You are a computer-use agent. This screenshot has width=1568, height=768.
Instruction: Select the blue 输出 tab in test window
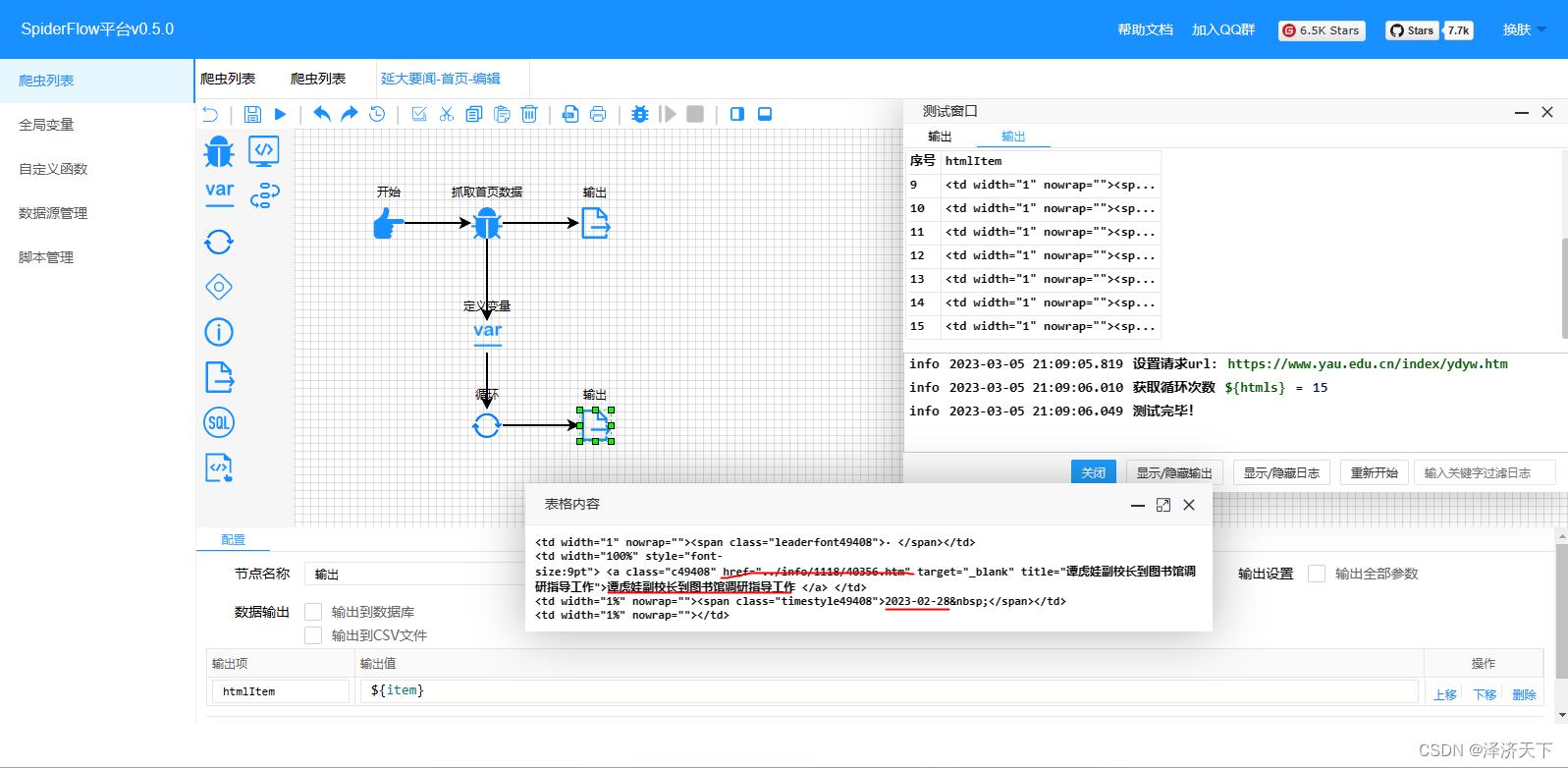click(1013, 137)
